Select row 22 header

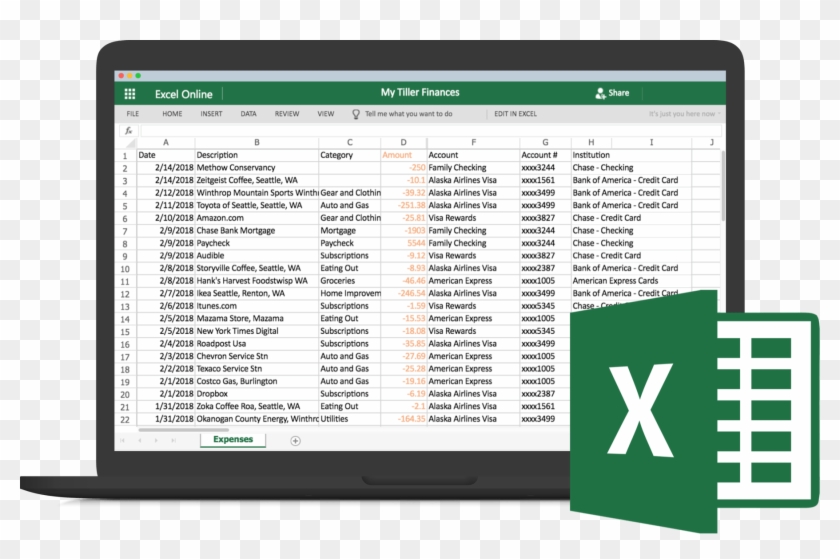125,420
